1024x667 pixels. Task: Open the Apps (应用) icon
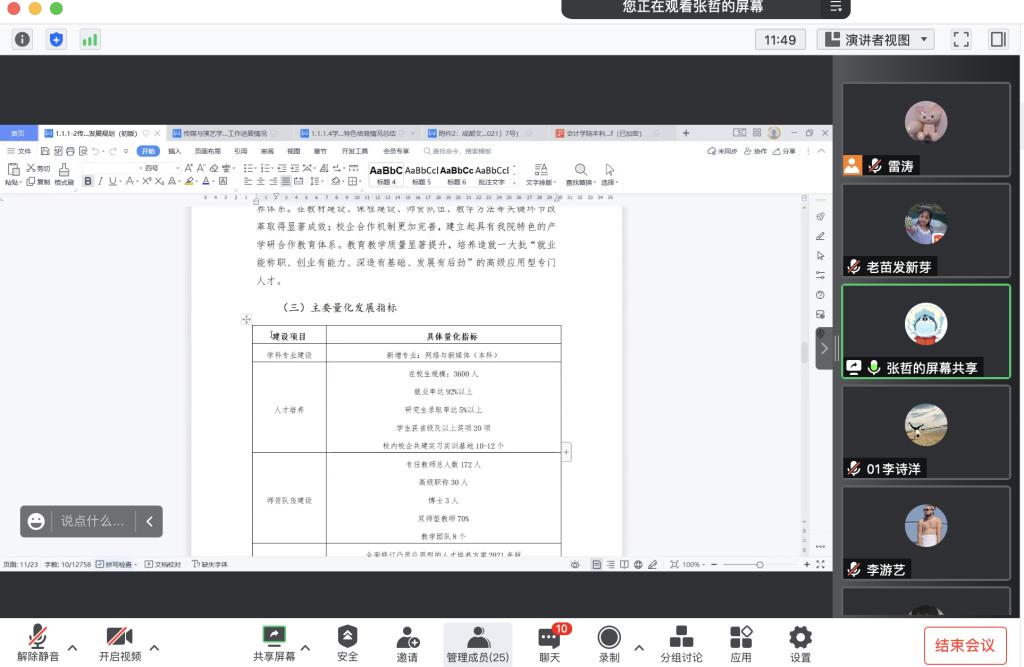click(x=741, y=637)
